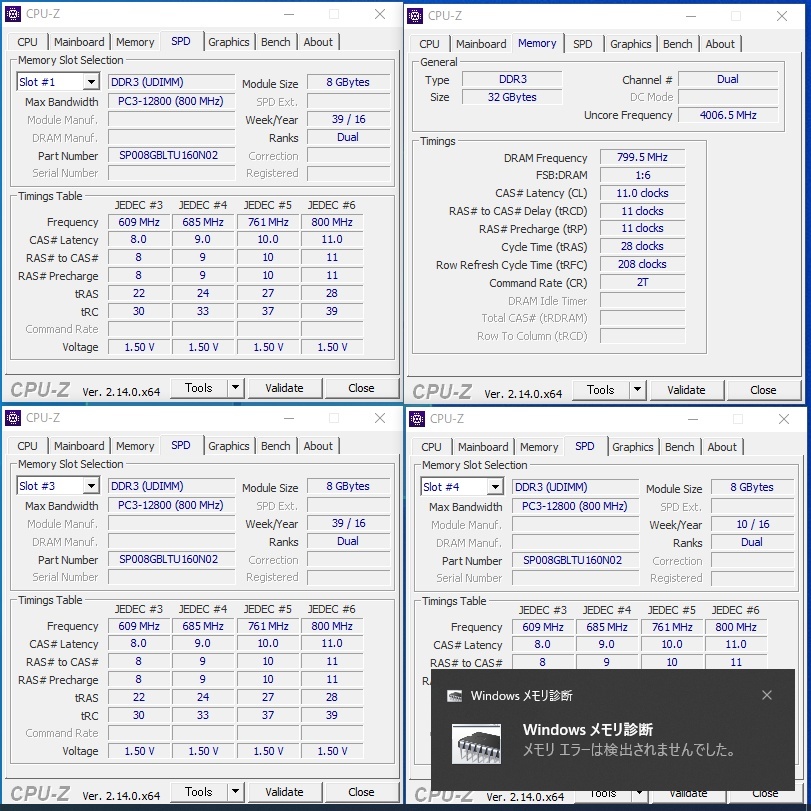This screenshot has height=811, width=811.
Task: Click memory Size value 32 GBytes
Action: 512,97
